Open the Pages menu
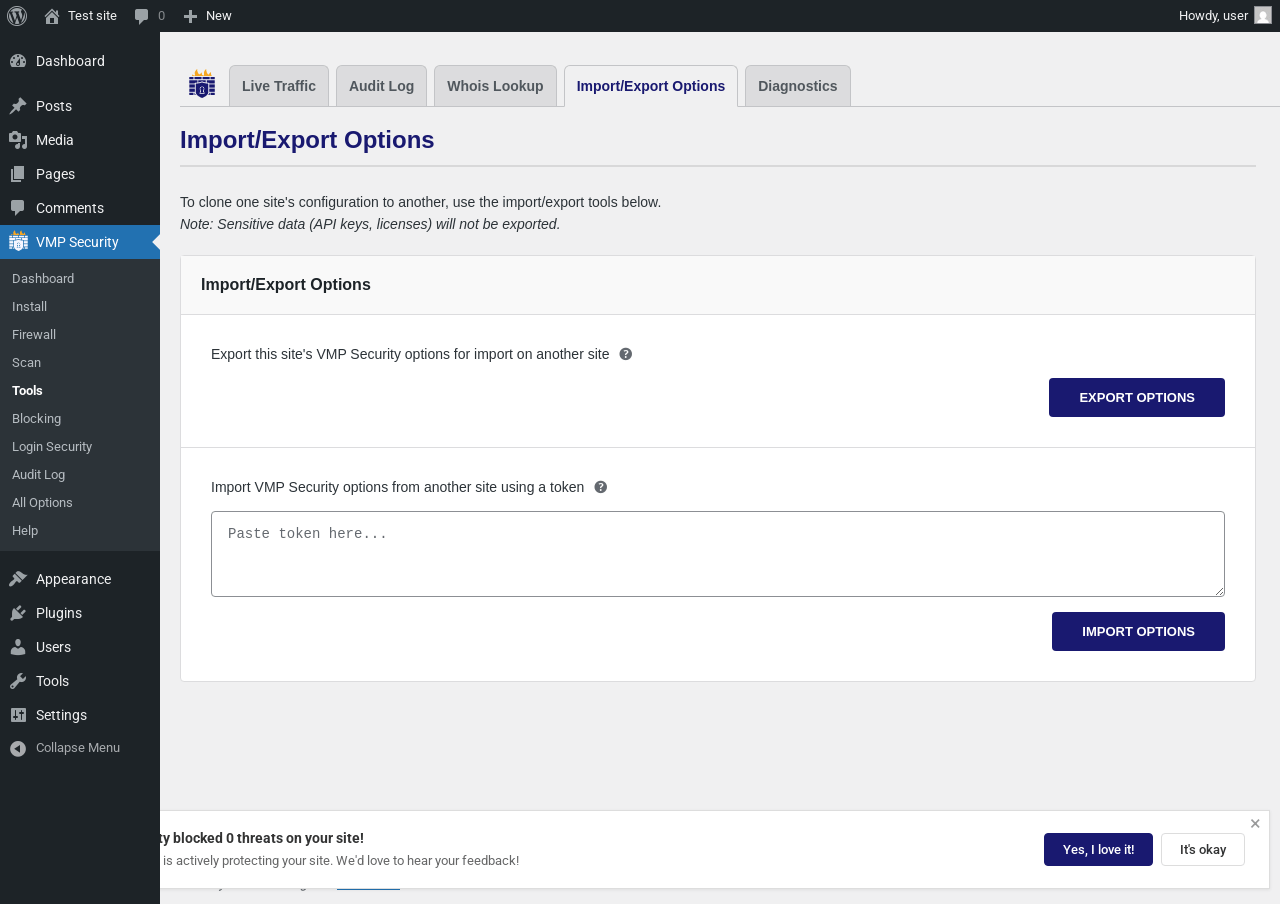1280x904 pixels. pos(80,174)
